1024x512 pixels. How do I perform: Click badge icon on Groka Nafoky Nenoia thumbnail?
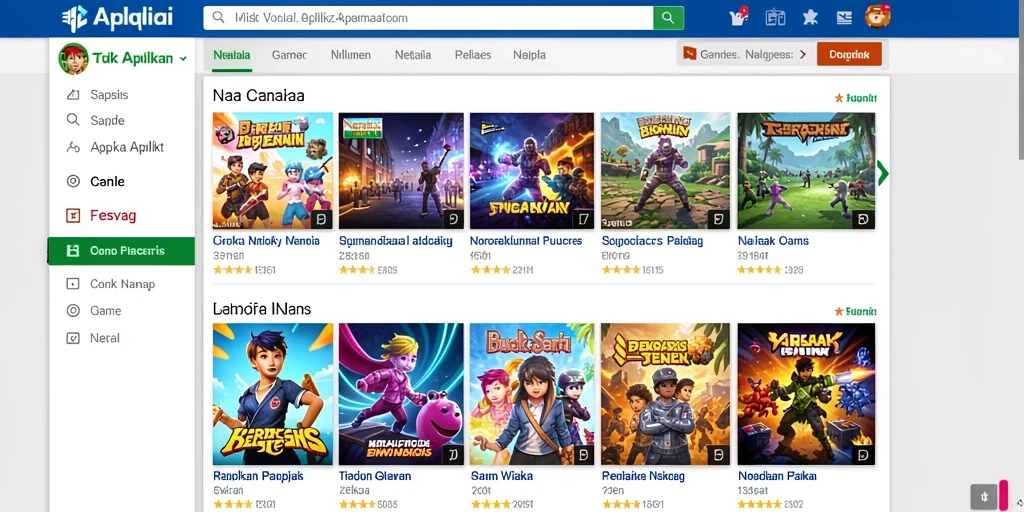pos(321,218)
